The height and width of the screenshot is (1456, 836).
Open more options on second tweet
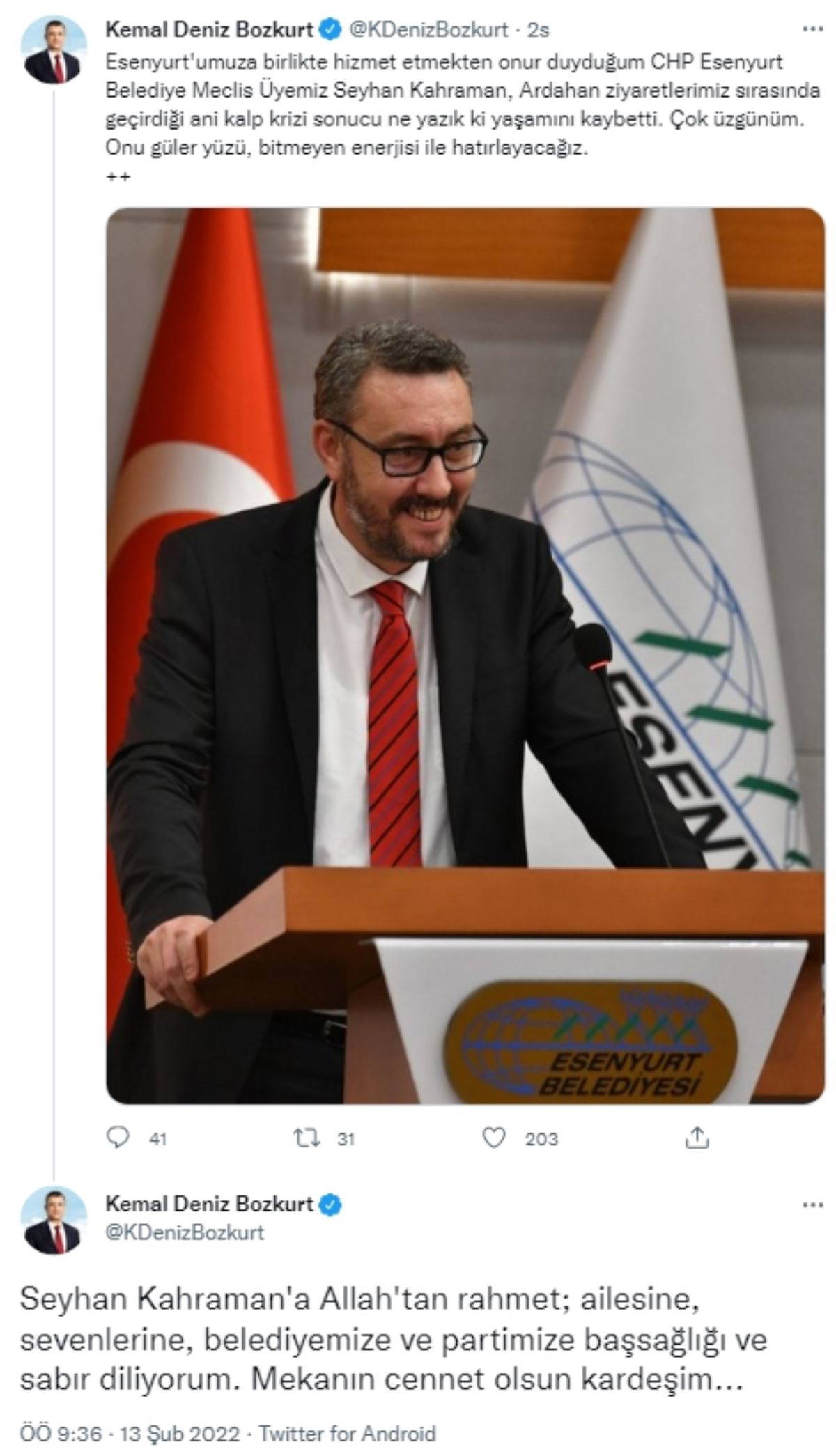pyautogui.click(x=813, y=1205)
